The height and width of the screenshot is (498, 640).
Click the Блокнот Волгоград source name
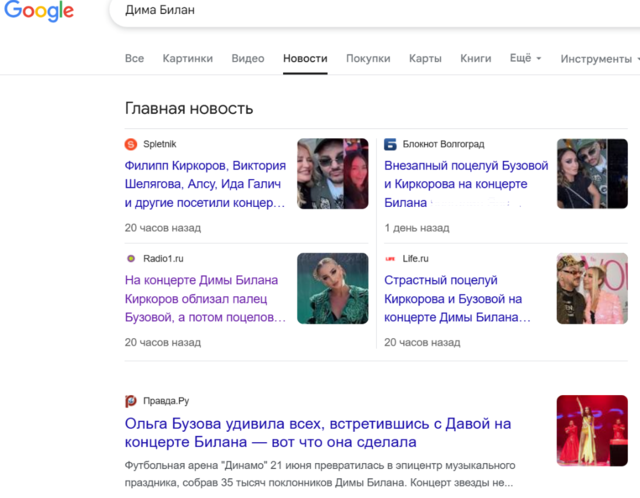(x=443, y=144)
